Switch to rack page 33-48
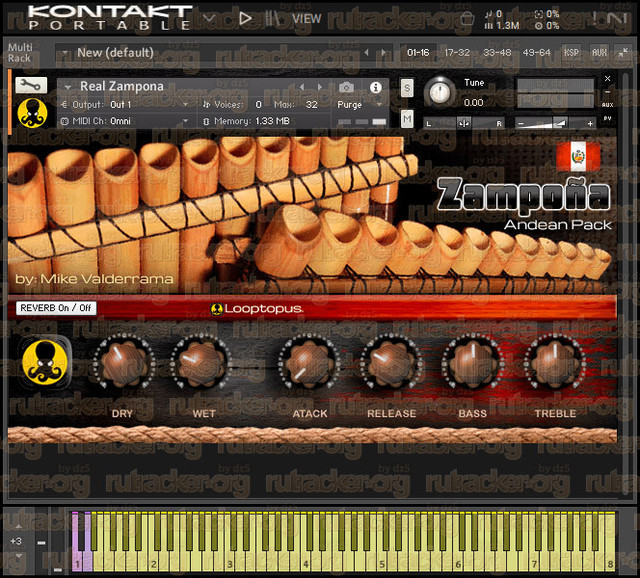 pyautogui.click(x=497, y=53)
